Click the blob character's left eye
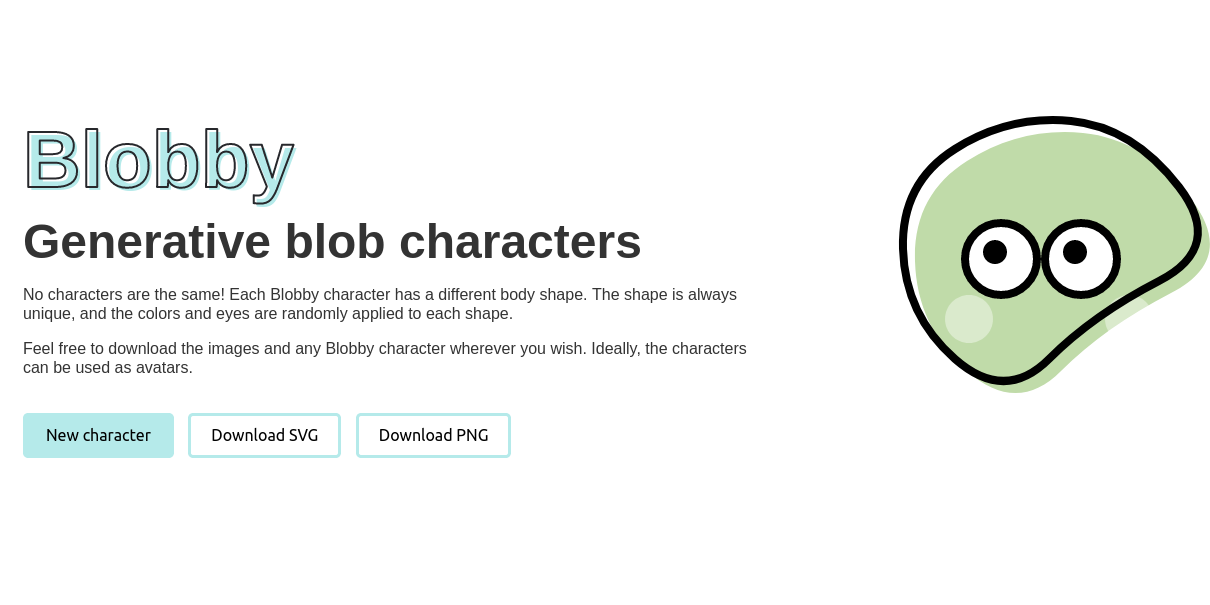The height and width of the screenshot is (605, 1210). 1001,259
